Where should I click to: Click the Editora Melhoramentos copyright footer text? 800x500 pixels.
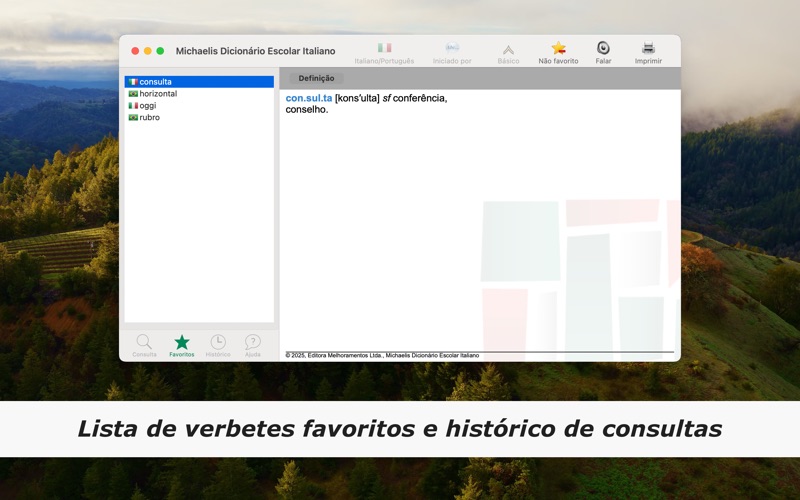coord(382,356)
